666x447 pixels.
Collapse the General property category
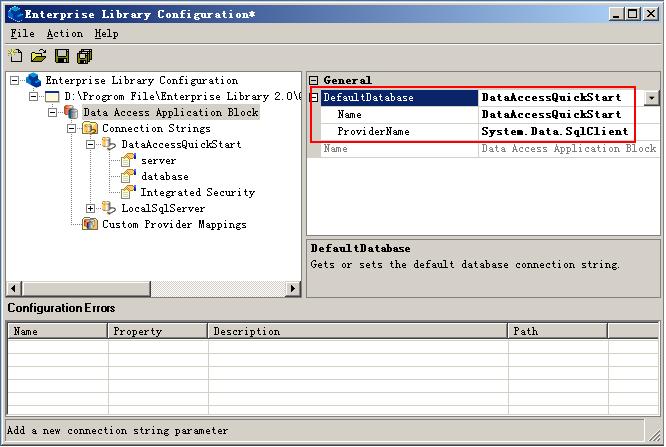[x=313, y=81]
